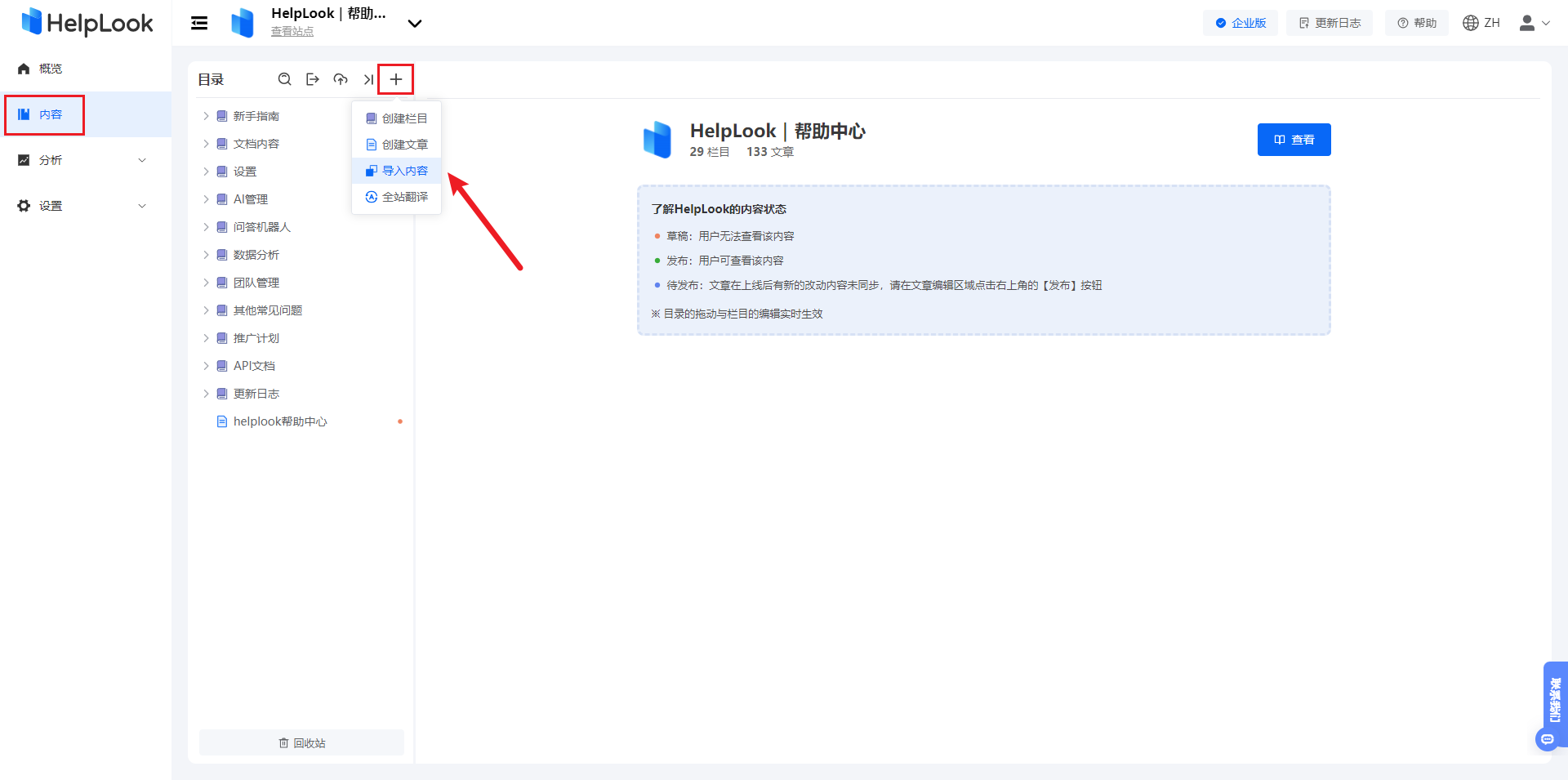Click the 问答机器人 folder icon
The image size is (1568, 780).
tap(221, 227)
